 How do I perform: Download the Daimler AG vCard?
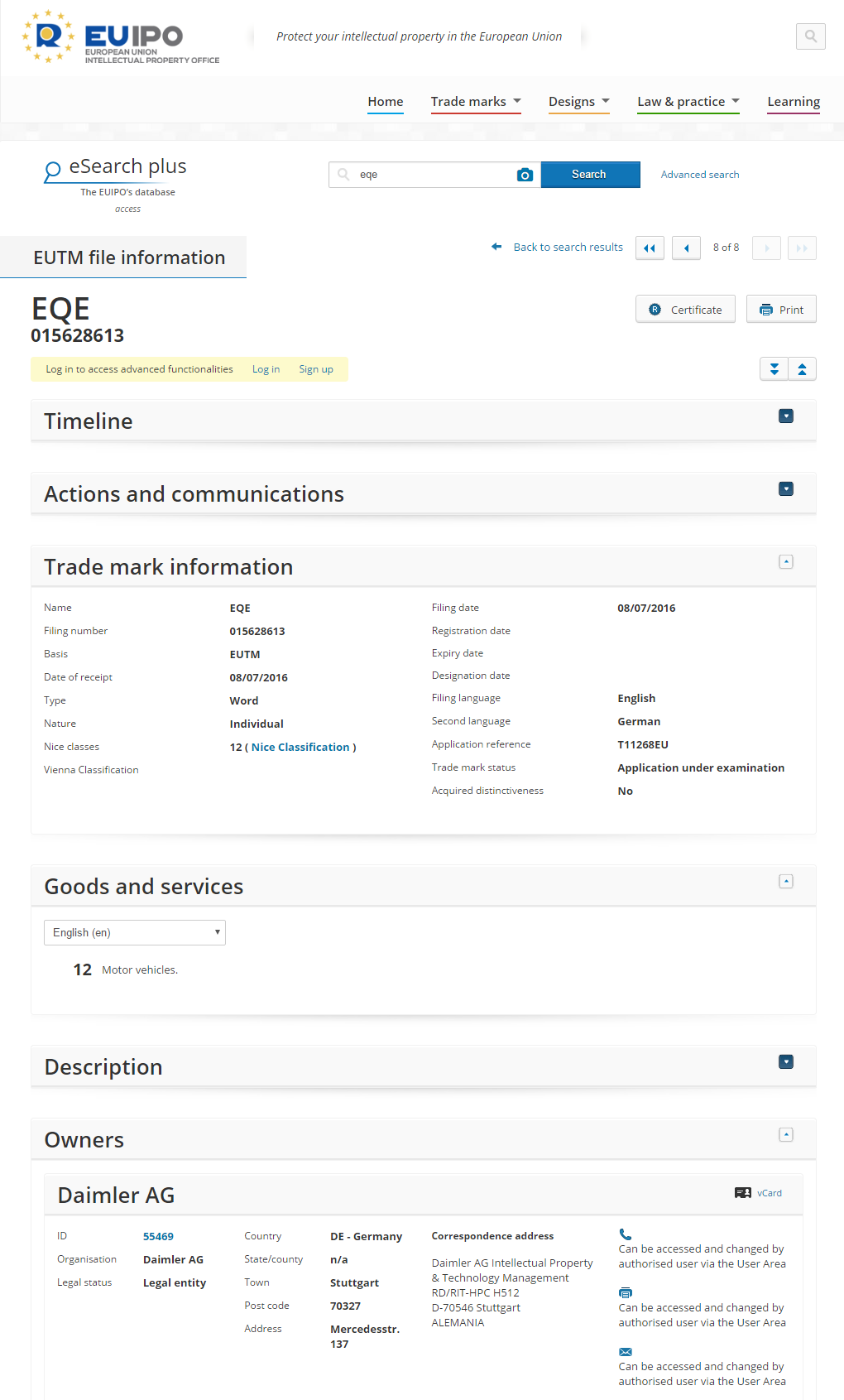pos(760,1193)
